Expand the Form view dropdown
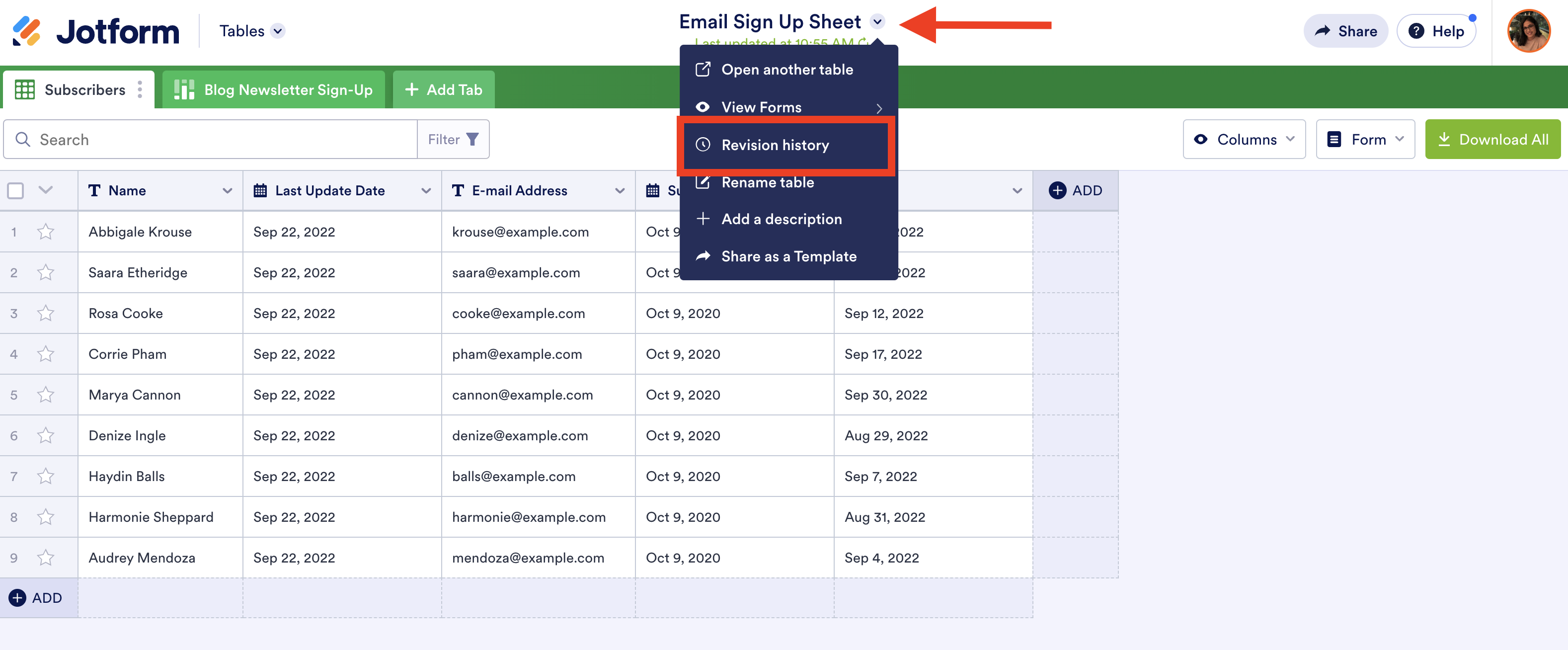 pos(1365,139)
